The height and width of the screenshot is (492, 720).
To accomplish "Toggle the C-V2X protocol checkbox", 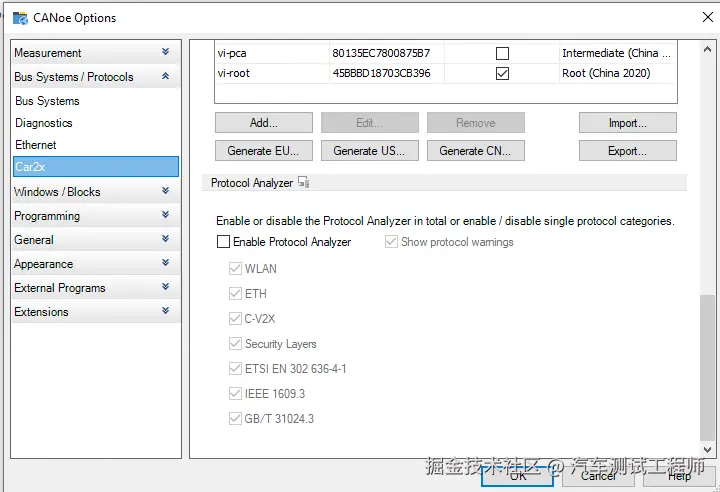I will 235,318.
